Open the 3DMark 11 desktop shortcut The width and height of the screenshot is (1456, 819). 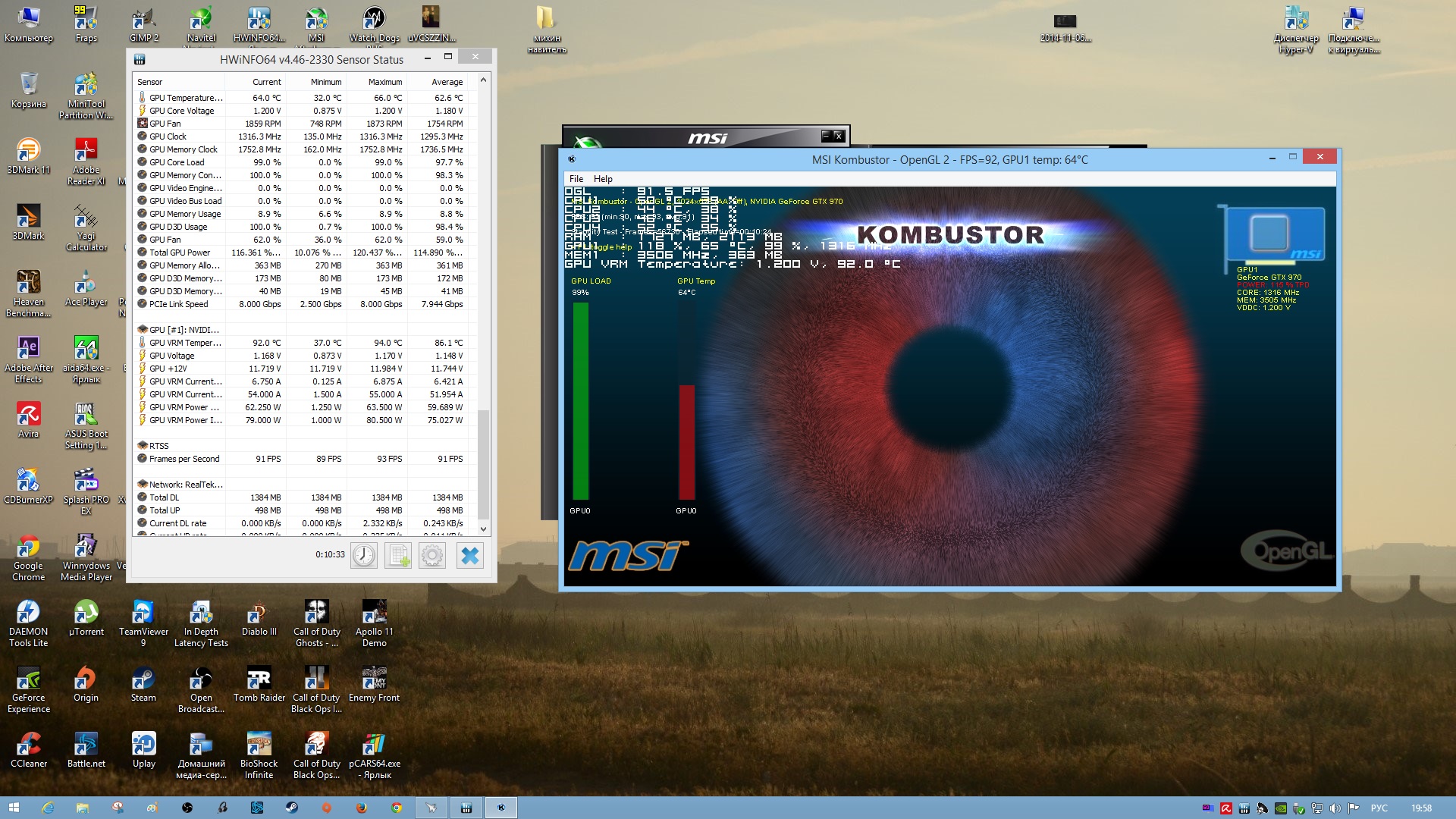point(28,155)
